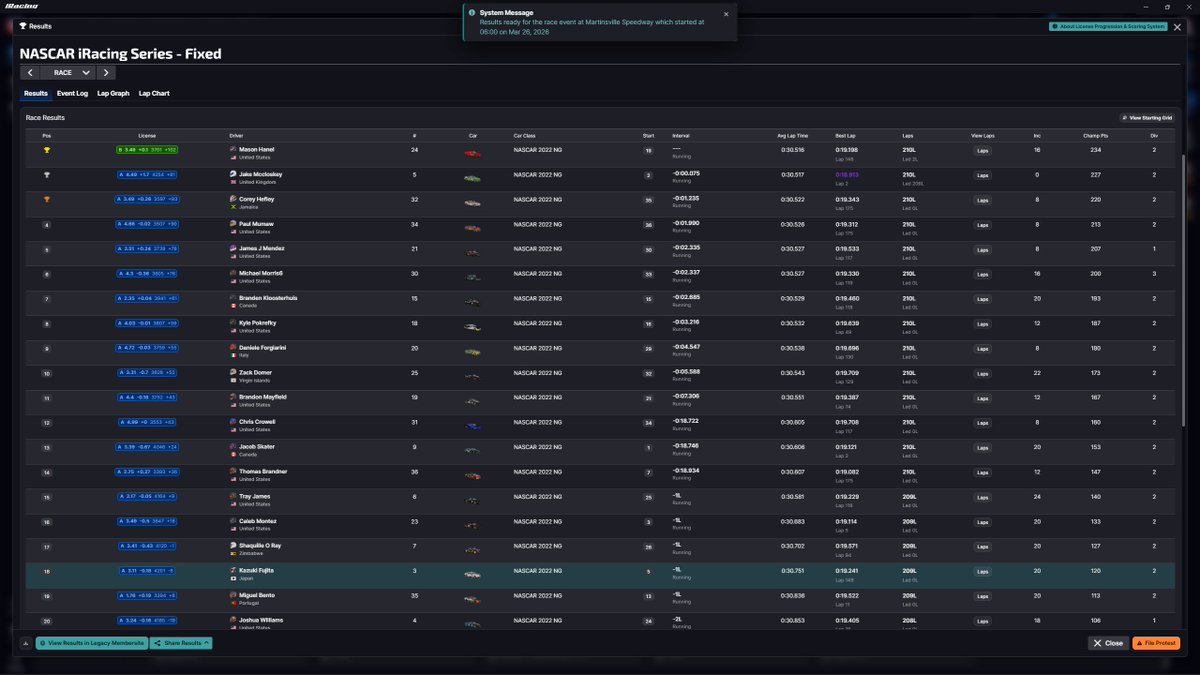
Task: Click Paul Mumaw's car icon
Action: coord(472,228)
